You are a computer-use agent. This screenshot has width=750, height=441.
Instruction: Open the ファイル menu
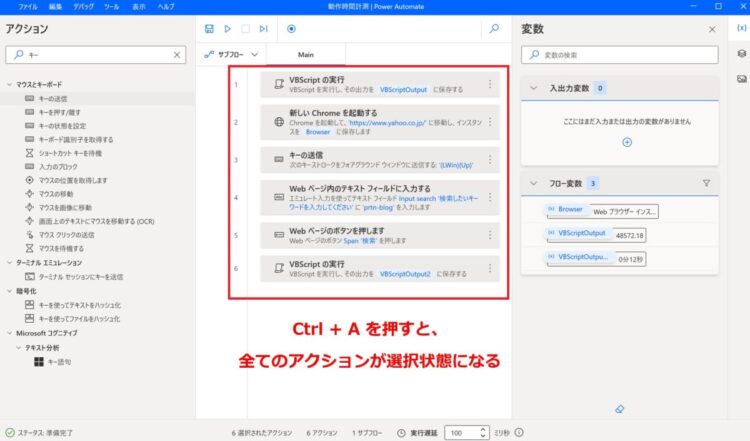coord(28,7)
